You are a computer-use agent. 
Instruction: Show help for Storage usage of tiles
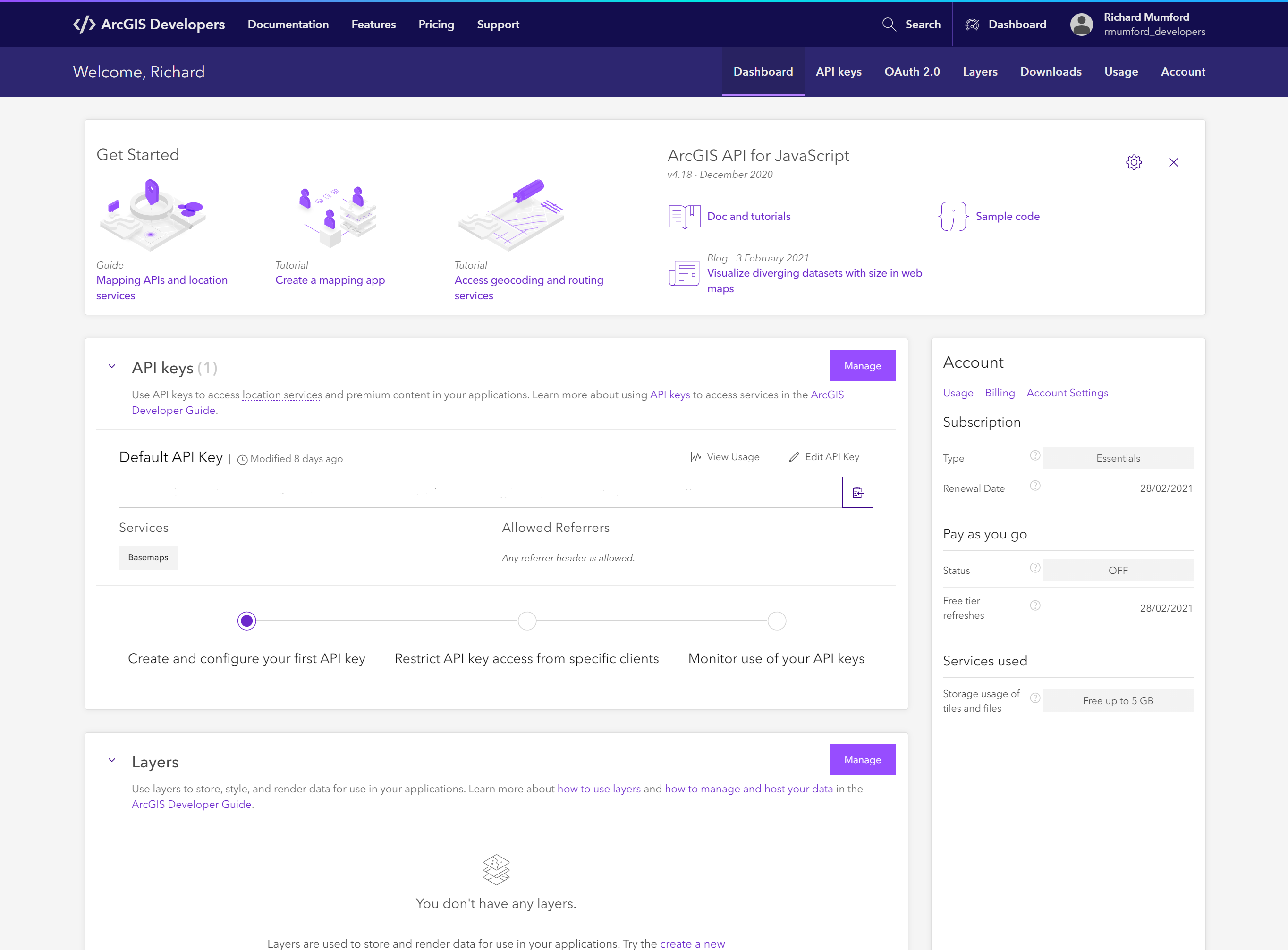coord(1035,698)
